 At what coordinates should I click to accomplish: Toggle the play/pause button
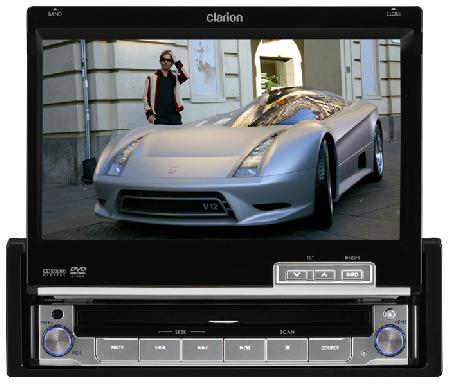pyautogui.click(x=245, y=349)
